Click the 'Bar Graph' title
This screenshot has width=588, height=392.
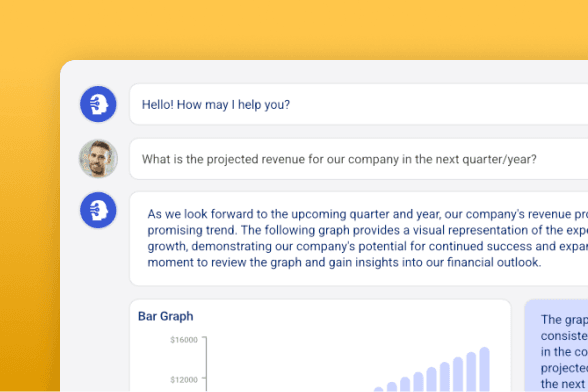point(166,316)
